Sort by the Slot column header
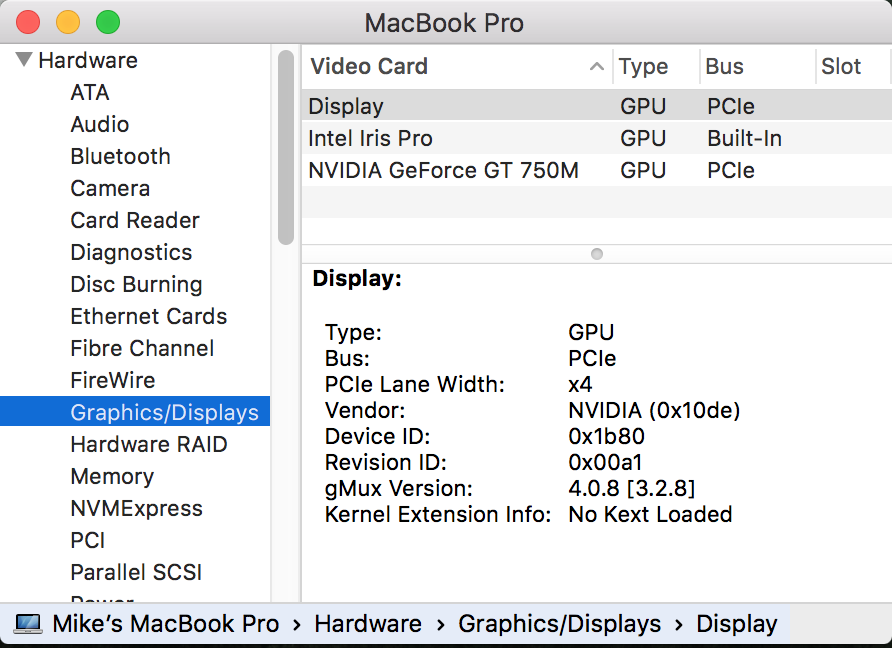 [x=841, y=66]
